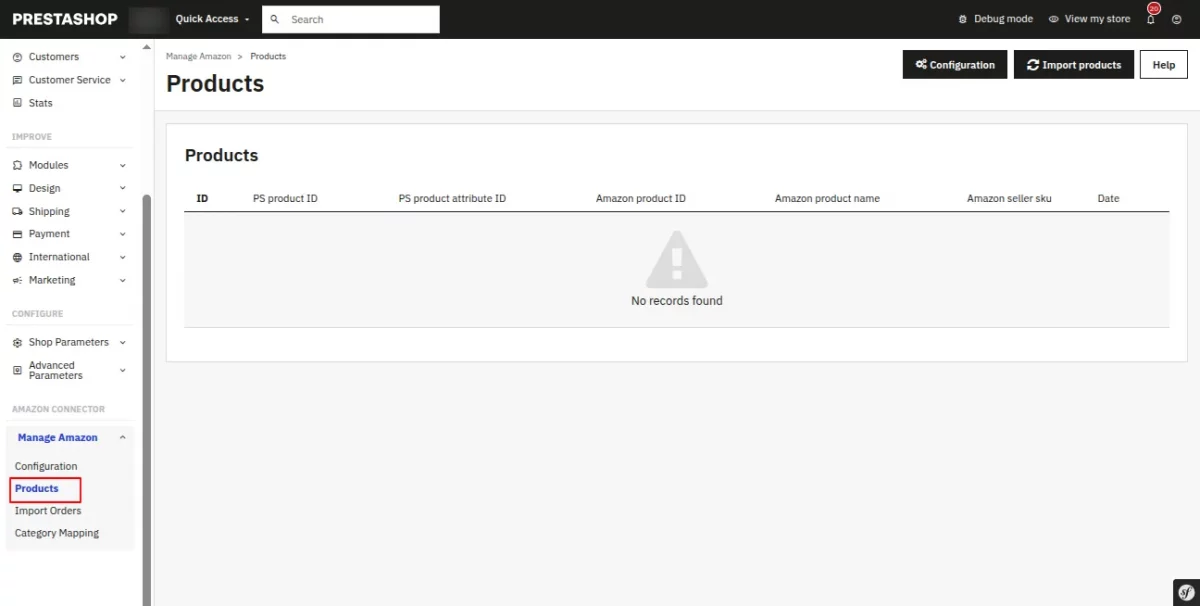Image resolution: width=1200 pixels, height=606 pixels.
Task: Open Category Mapping from the sidebar
Action: [x=56, y=532]
